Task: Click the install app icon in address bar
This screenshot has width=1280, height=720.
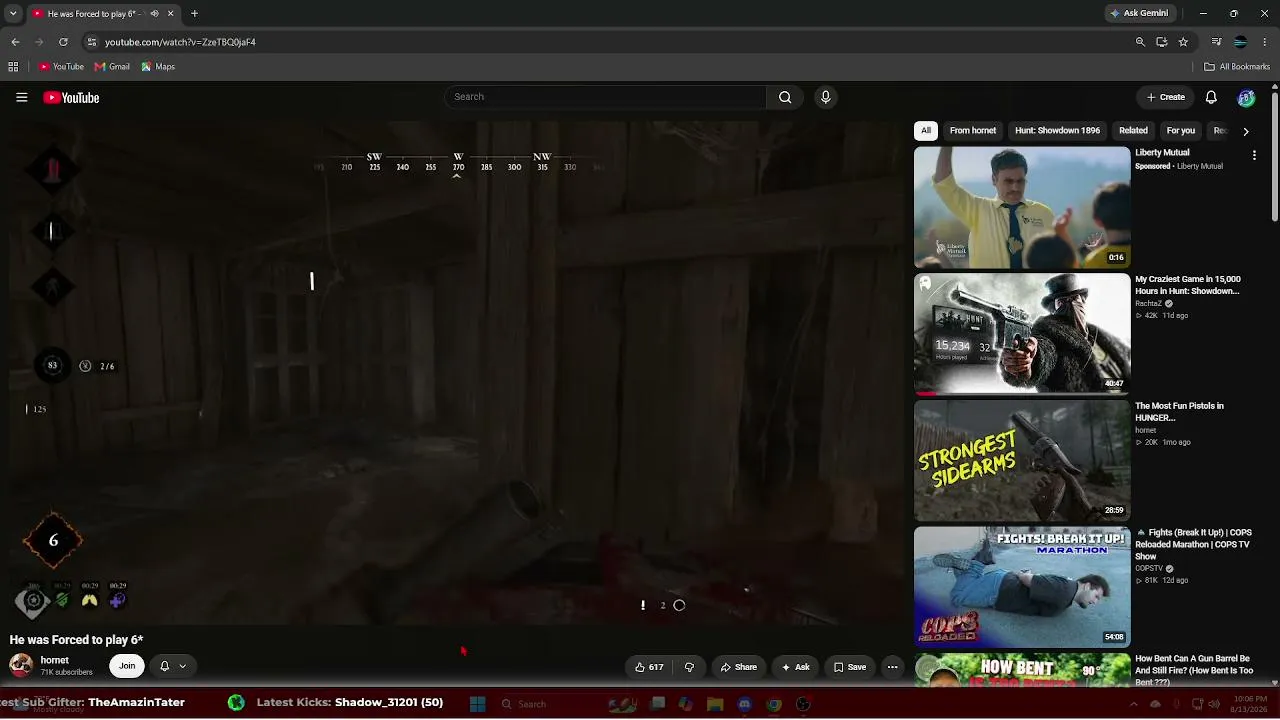Action: pyautogui.click(x=1162, y=42)
